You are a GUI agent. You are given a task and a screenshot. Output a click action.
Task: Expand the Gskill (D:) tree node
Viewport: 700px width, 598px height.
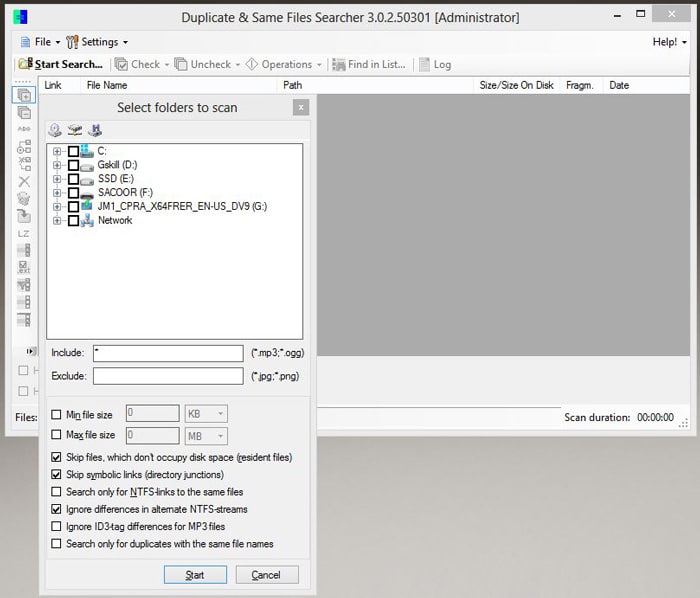pos(57,165)
